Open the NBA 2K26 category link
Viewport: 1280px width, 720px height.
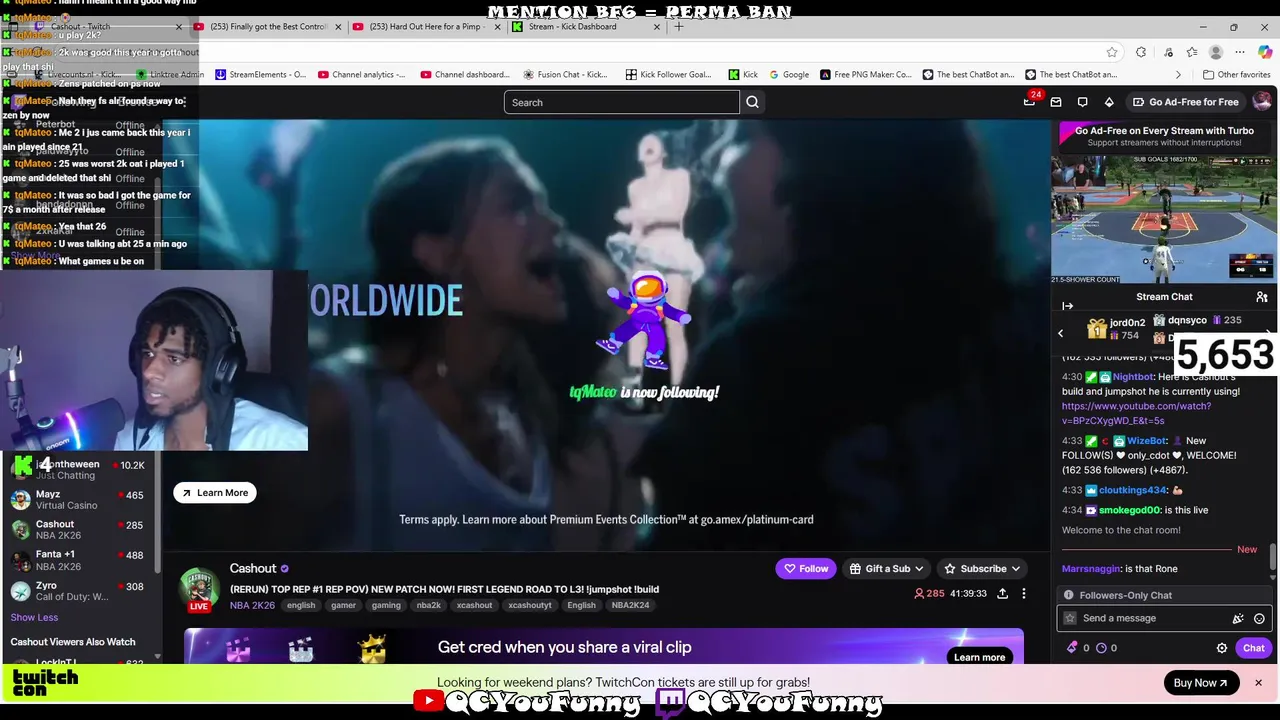(x=251, y=605)
